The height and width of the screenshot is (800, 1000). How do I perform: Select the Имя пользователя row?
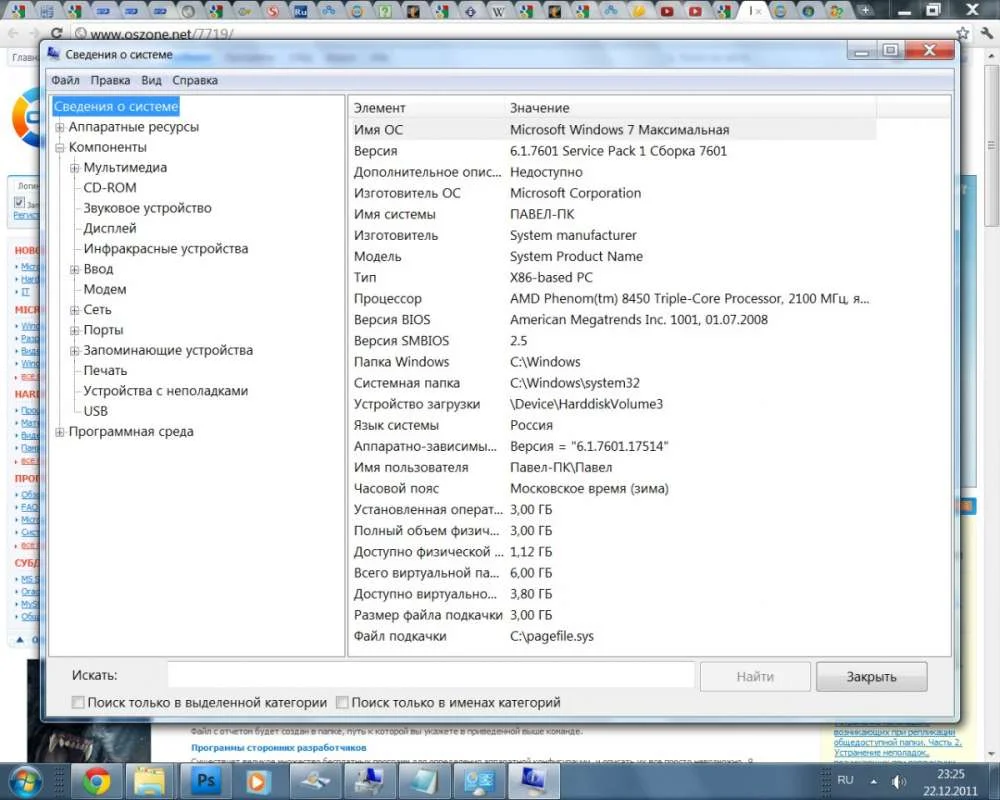(x=614, y=468)
